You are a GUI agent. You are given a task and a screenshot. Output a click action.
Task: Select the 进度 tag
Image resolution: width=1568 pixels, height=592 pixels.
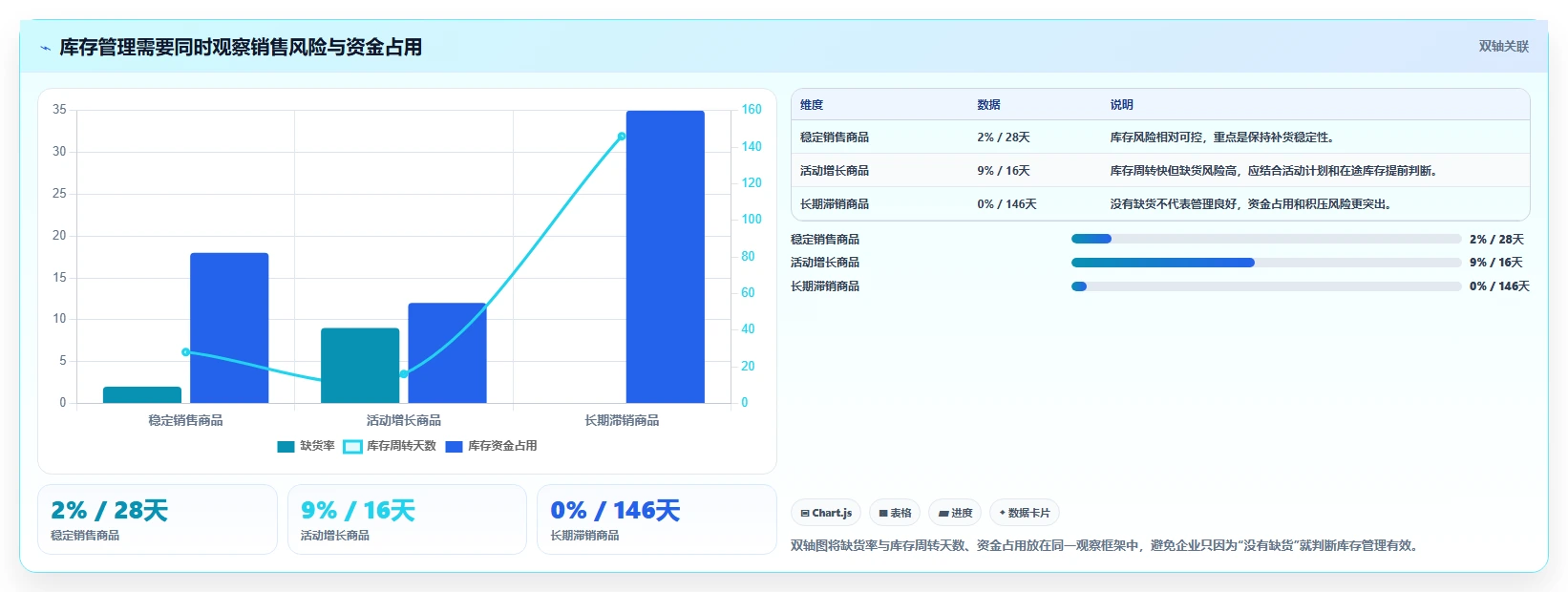(955, 513)
